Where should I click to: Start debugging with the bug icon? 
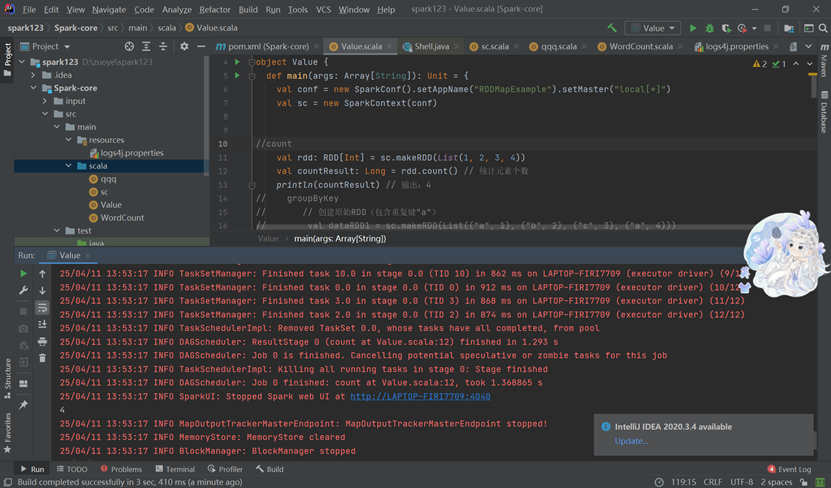pyautogui.click(x=710, y=28)
